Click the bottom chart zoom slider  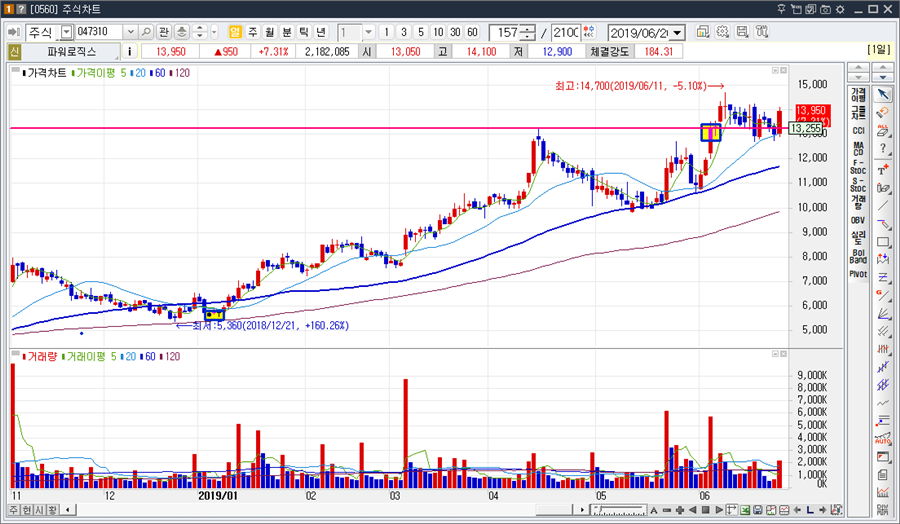point(619,510)
